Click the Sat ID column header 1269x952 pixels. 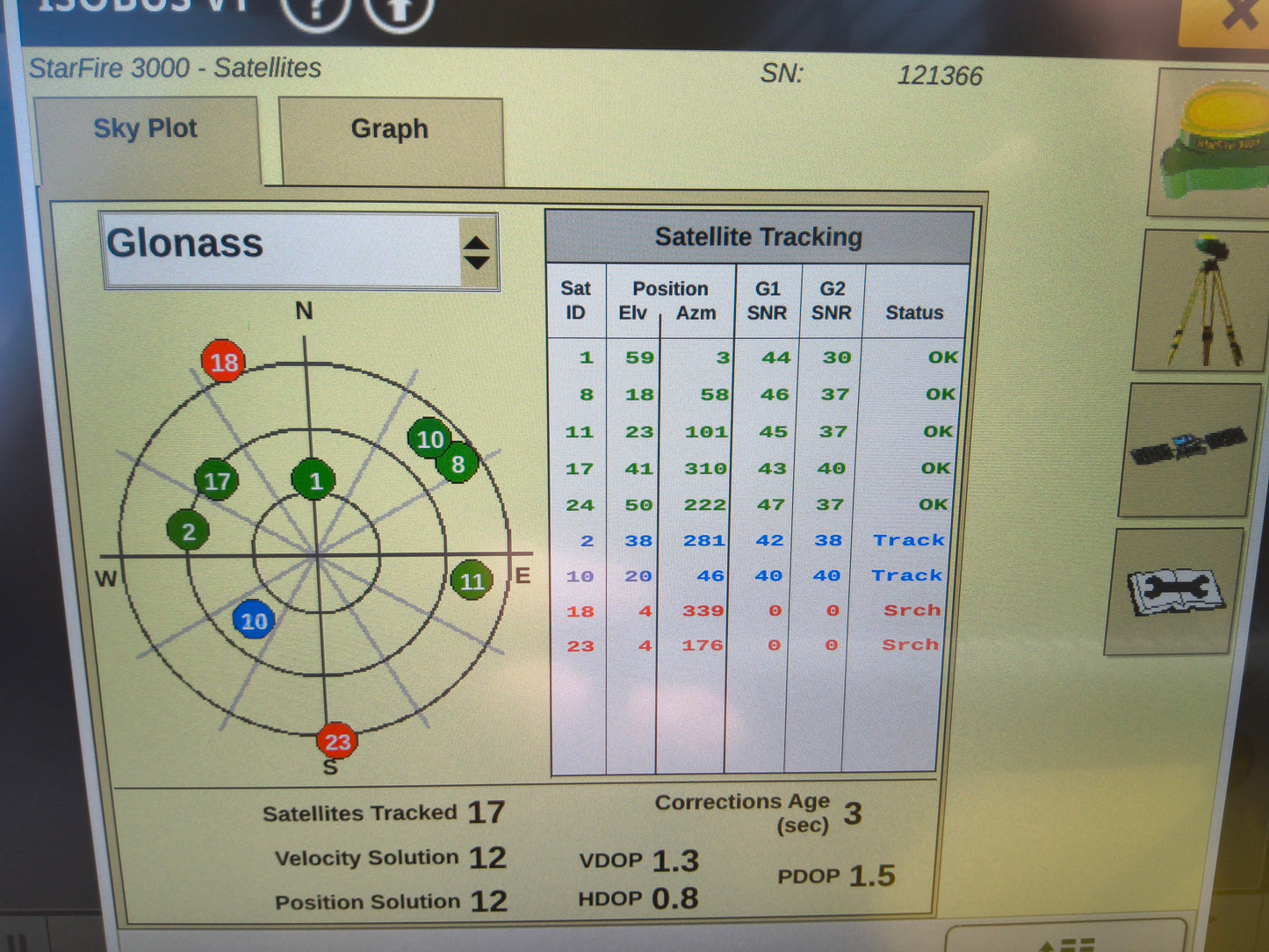(576, 300)
